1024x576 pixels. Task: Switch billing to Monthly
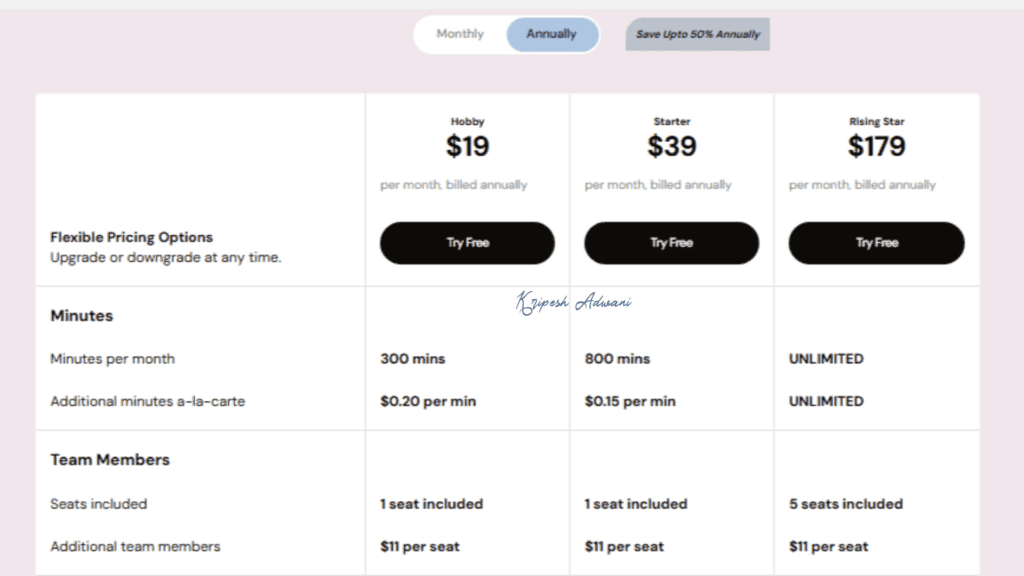click(459, 33)
